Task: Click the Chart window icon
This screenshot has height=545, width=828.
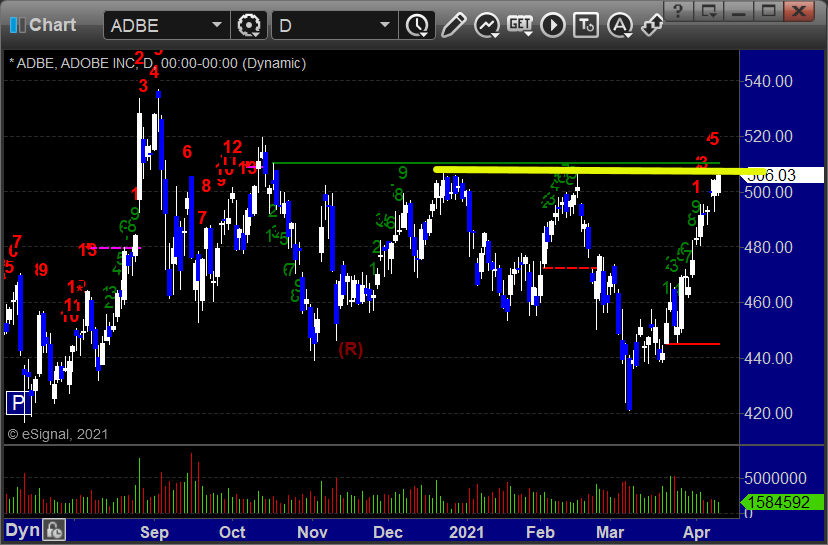Action: coord(17,25)
